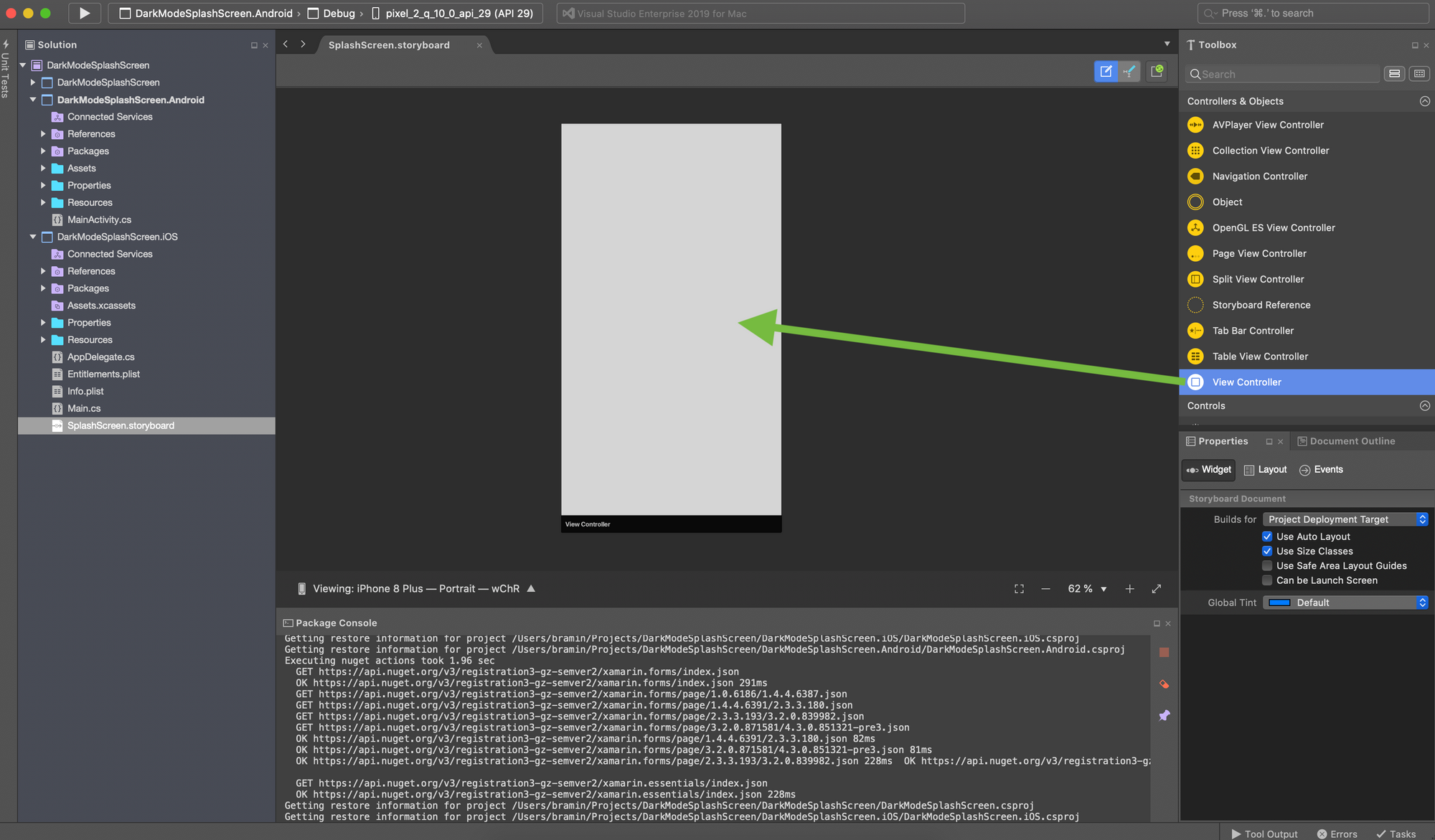This screenshot has height=840, width=1435.
Task: Select the Navigation Controller toolbox item
Action: tap(1259, 176)
